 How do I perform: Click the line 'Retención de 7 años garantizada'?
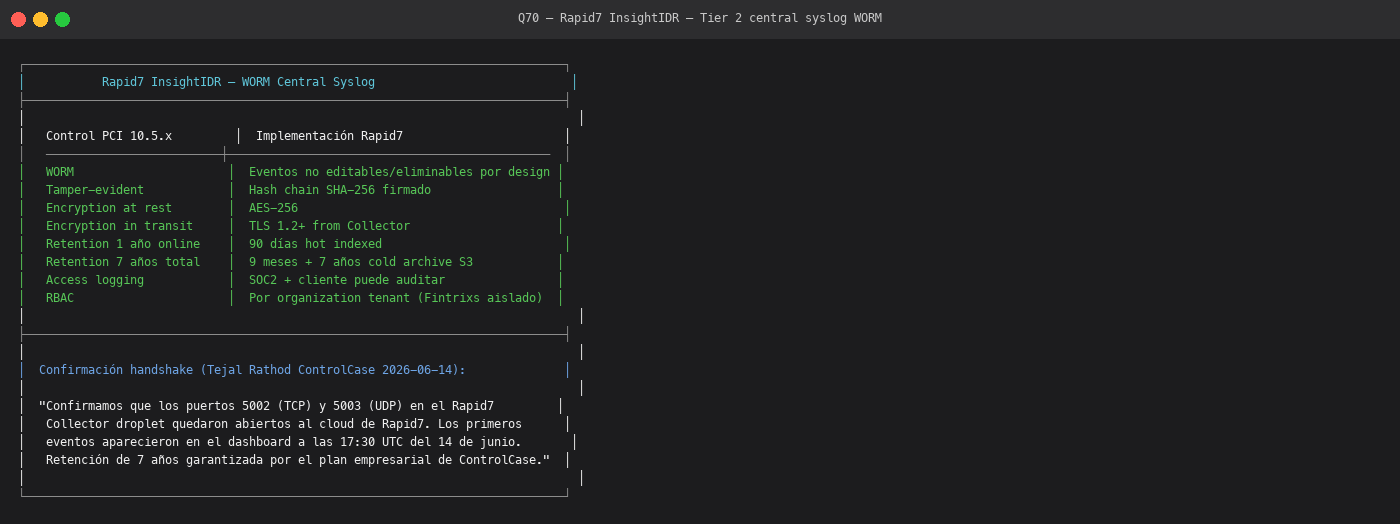tap(298, 460)
